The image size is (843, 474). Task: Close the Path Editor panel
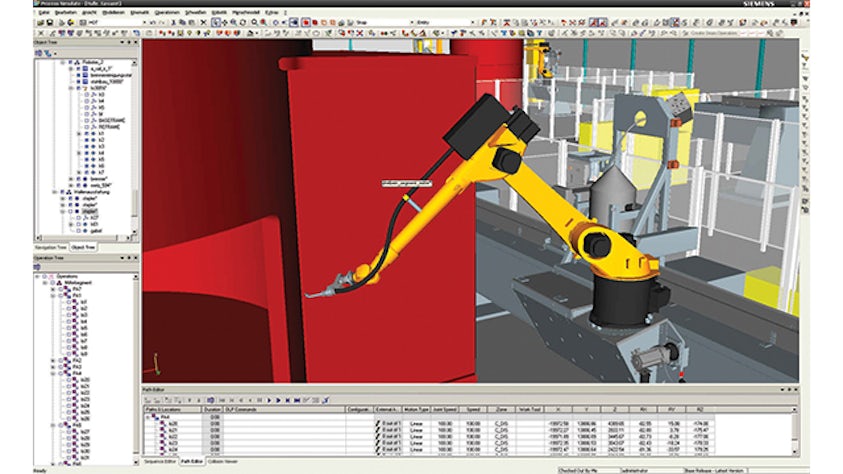pos(796,390)
